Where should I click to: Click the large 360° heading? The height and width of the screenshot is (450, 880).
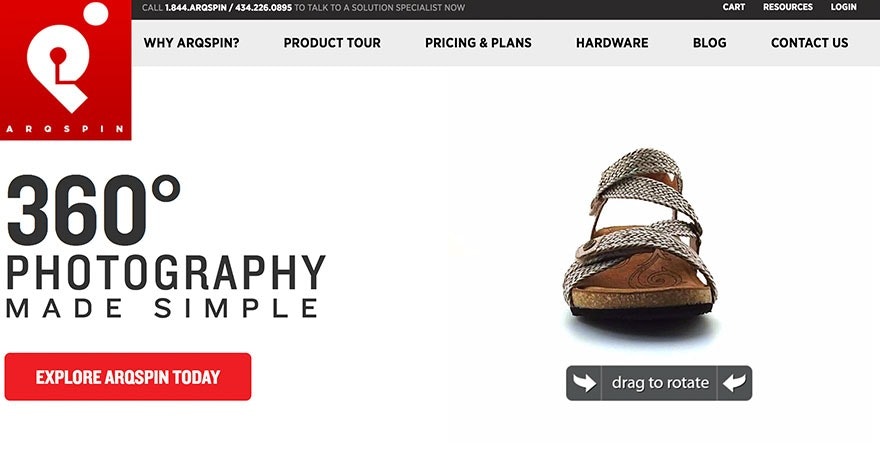[94, 210]
